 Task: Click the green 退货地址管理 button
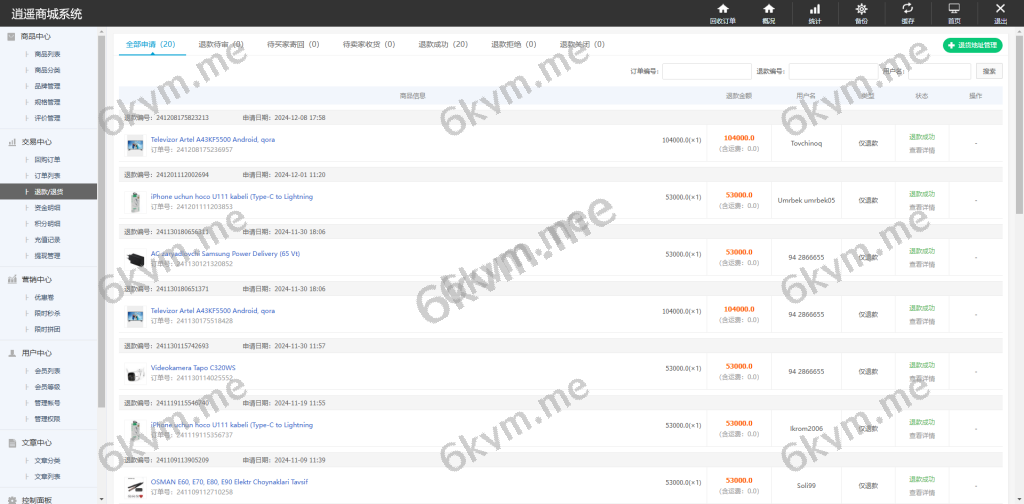971,45
